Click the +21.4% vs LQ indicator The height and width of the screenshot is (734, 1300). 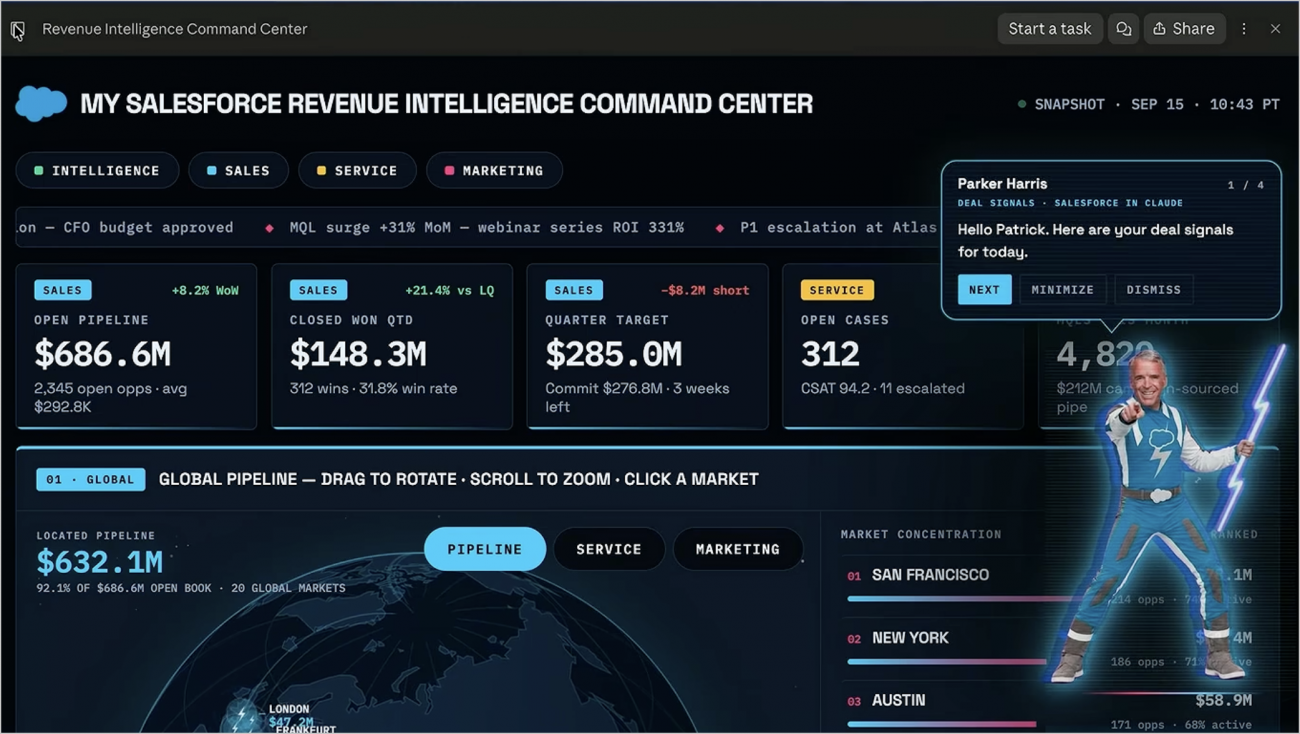[450, 290]
